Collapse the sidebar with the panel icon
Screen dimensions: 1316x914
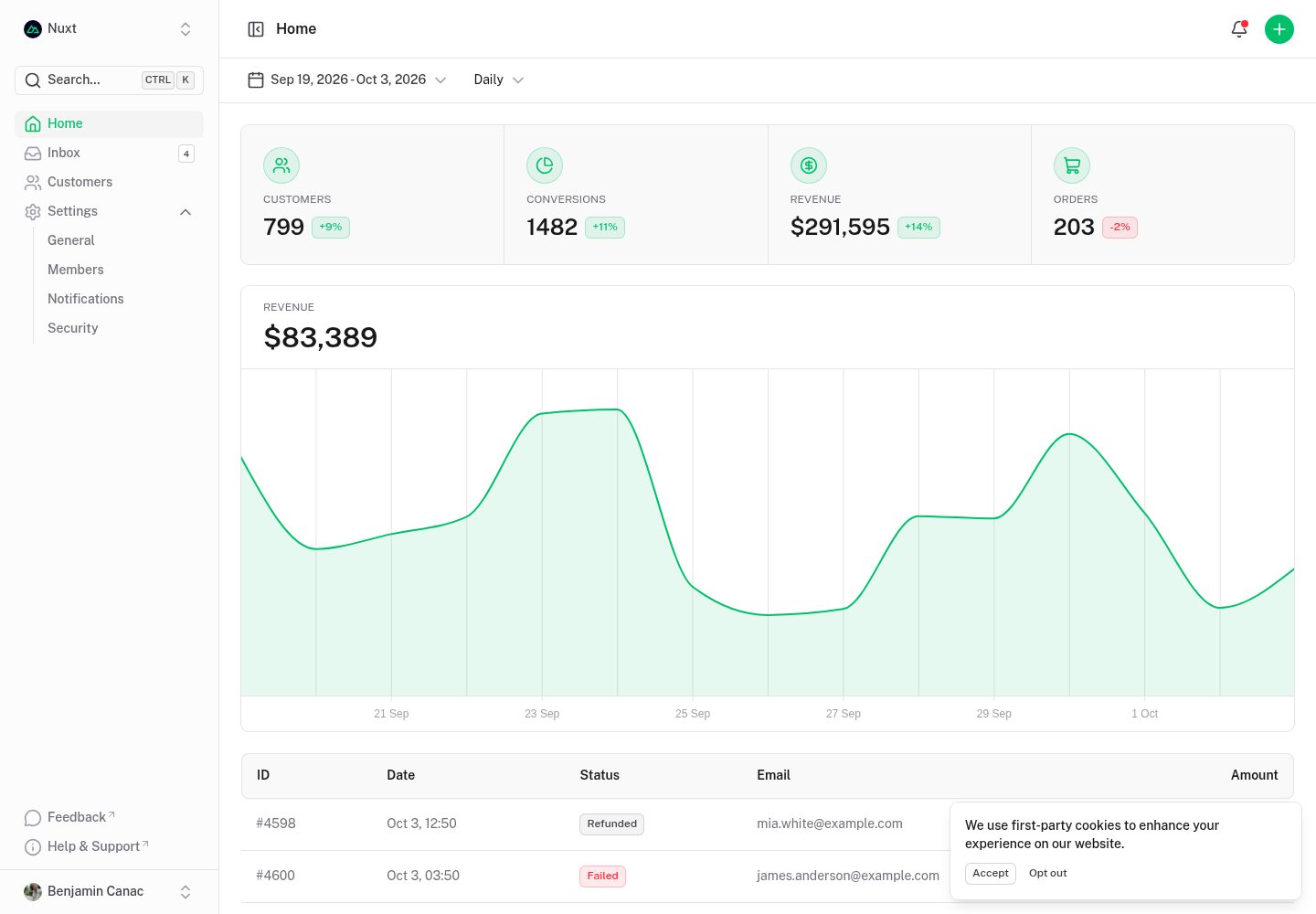(x=256, y=29)
